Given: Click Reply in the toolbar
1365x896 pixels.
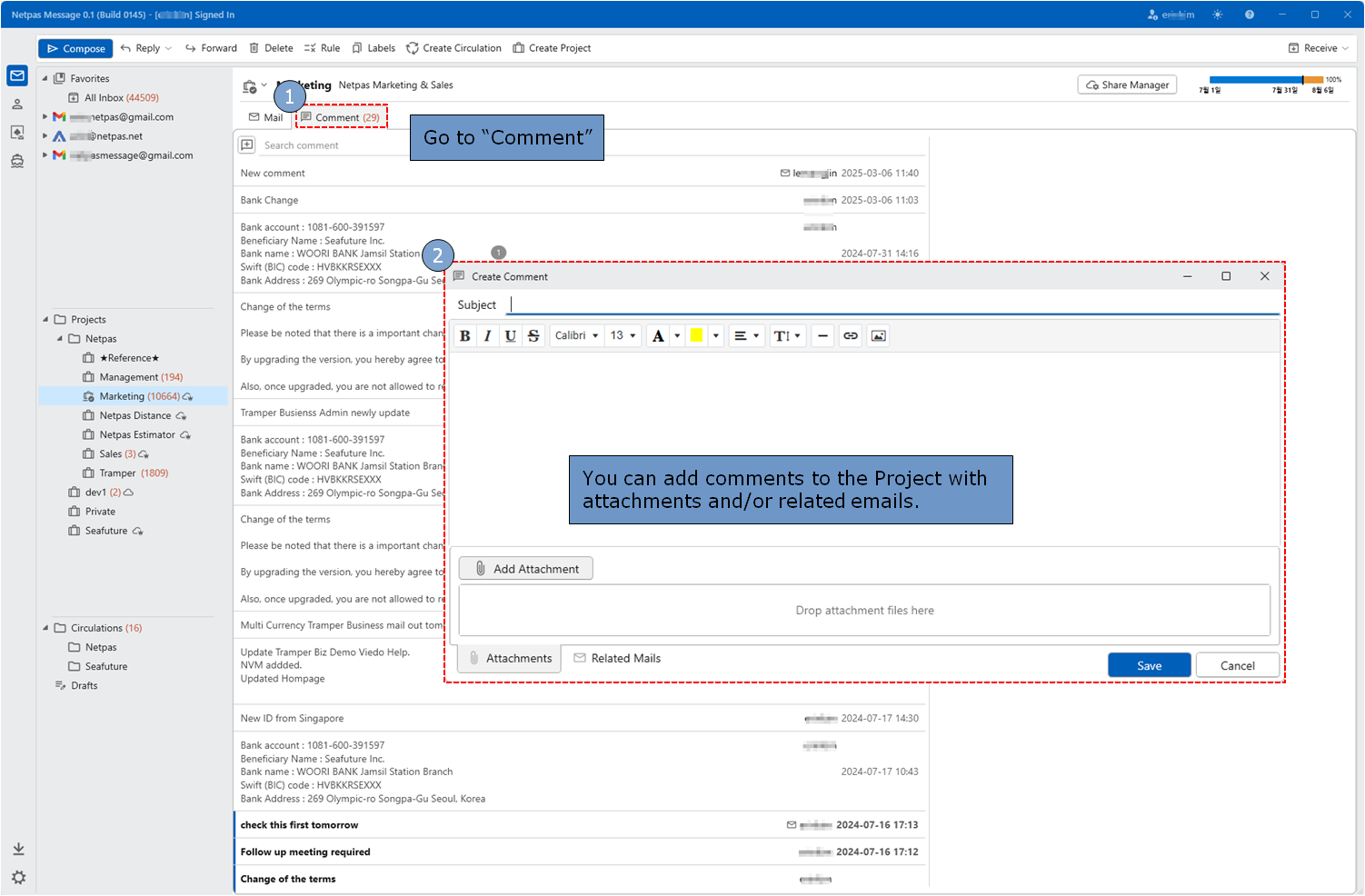Looking at the screenshot, I should (x=140, y=49).
